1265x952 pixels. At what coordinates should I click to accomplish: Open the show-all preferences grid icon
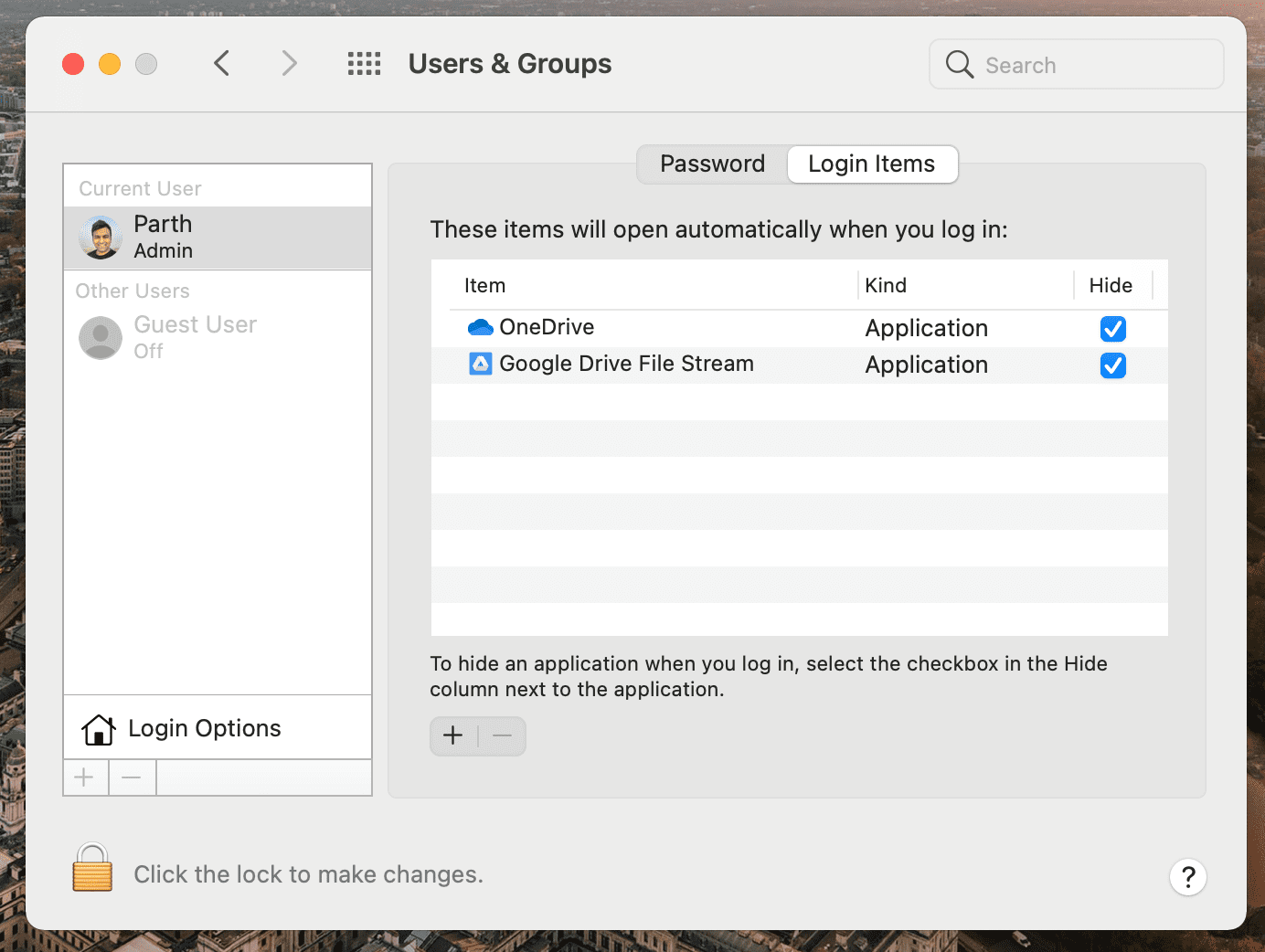click(364, 64)
